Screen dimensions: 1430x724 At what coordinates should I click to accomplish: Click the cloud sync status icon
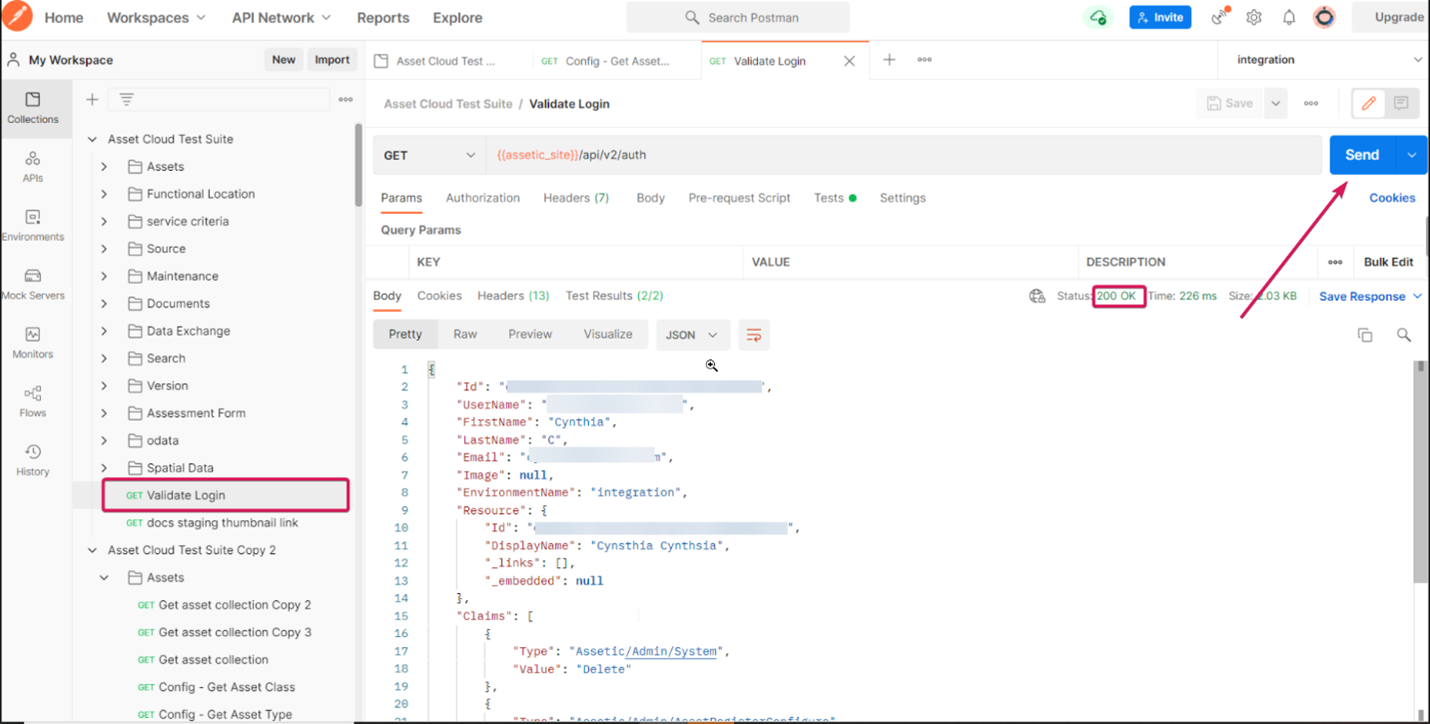[1098, 17]
